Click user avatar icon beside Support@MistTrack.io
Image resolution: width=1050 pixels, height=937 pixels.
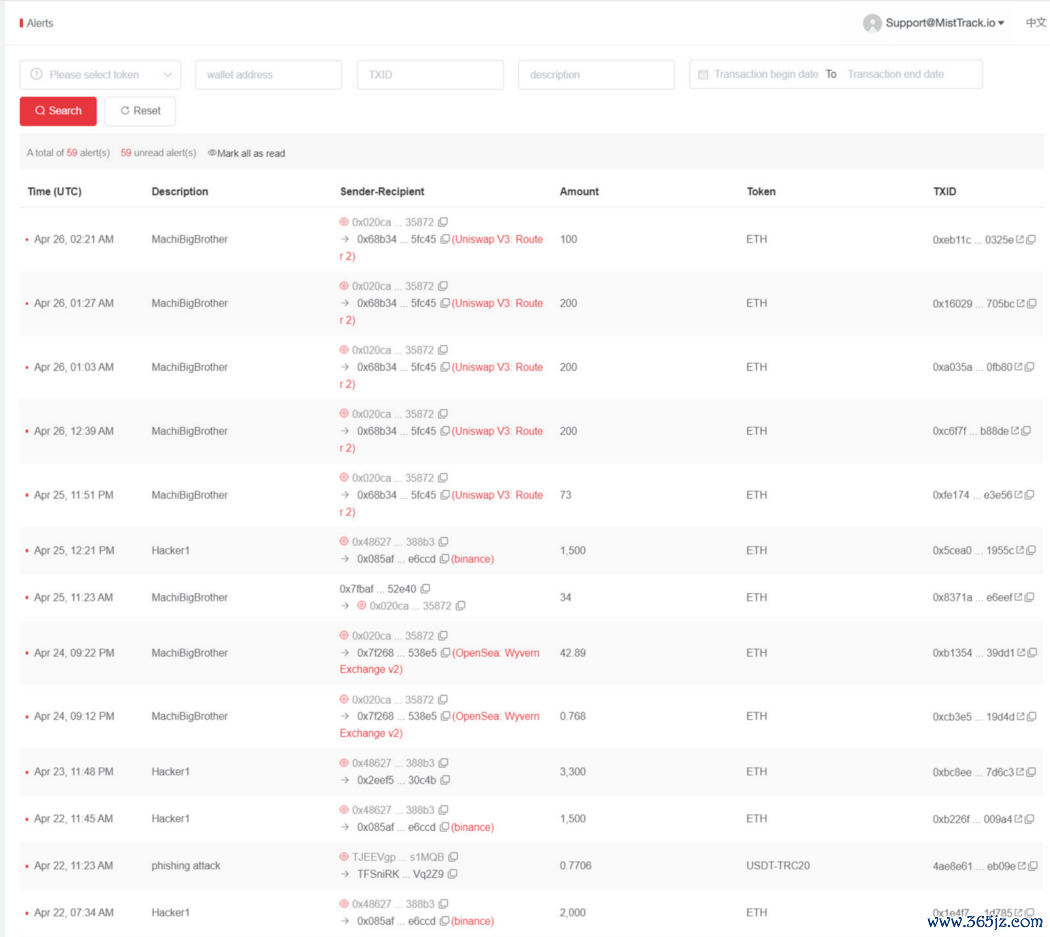[872, 23]
